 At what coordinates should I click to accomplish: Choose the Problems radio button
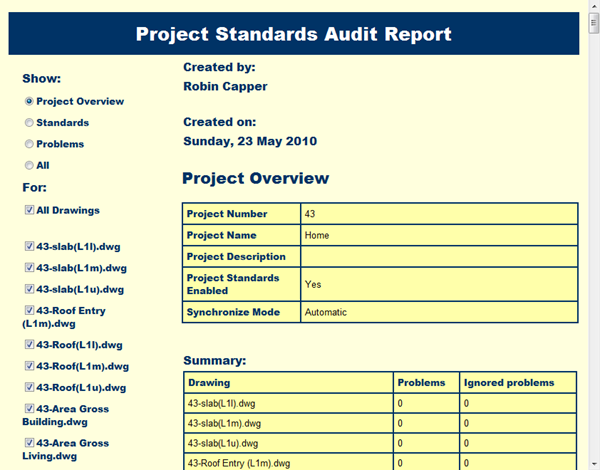click(x=29, y=144)
